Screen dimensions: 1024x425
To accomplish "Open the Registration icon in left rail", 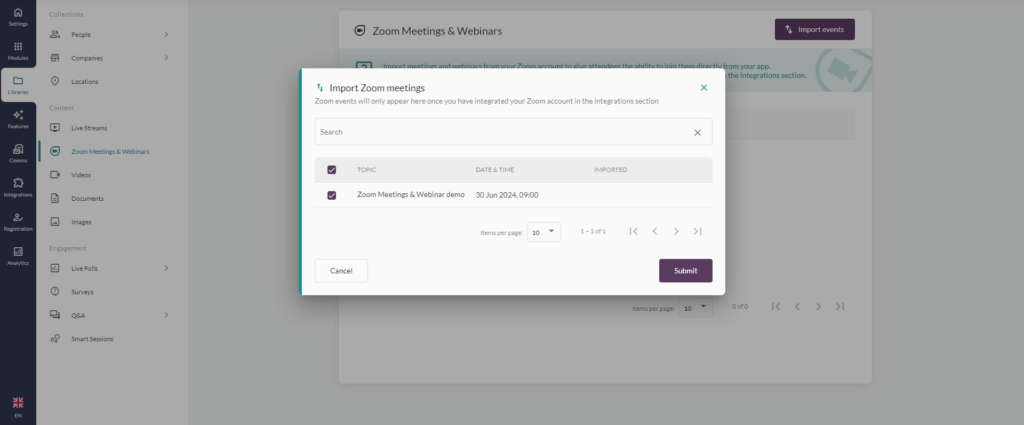I will pos(18,221).
